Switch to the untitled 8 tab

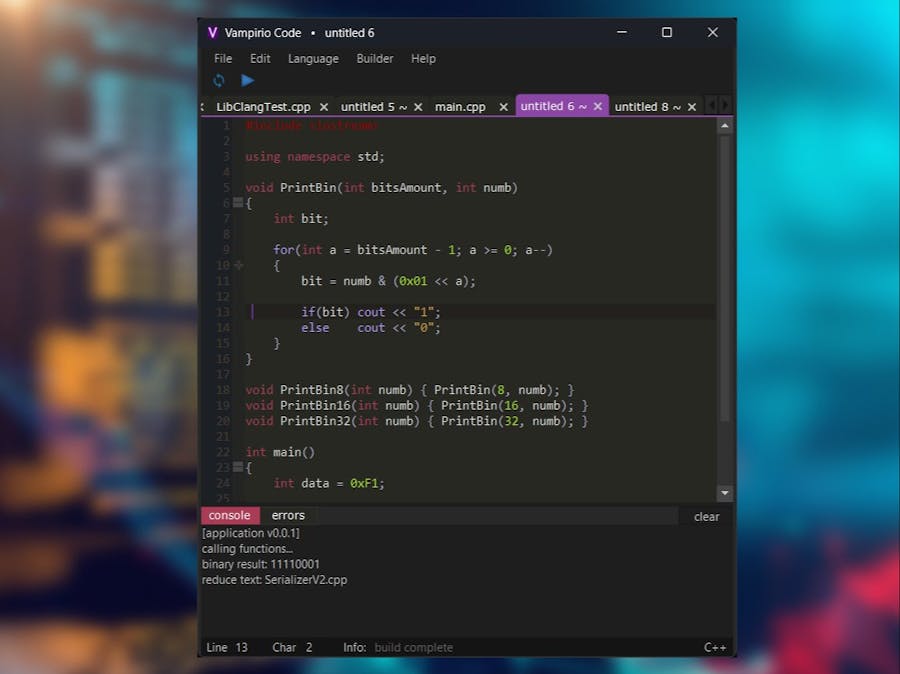647,107
